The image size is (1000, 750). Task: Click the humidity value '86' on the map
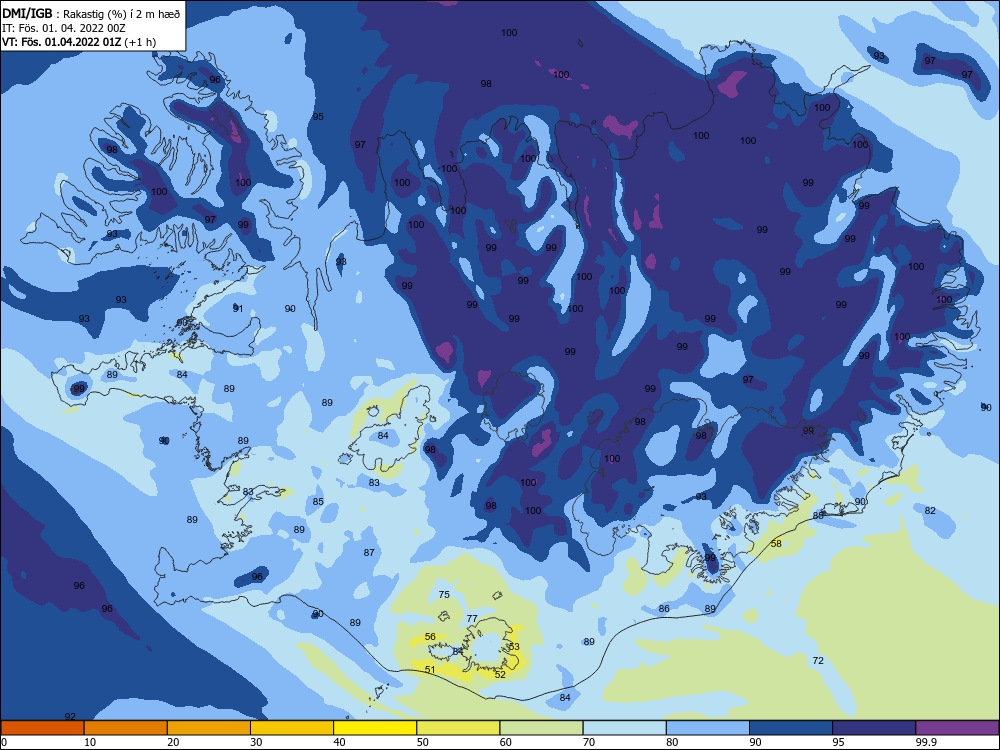pos(664,608)
